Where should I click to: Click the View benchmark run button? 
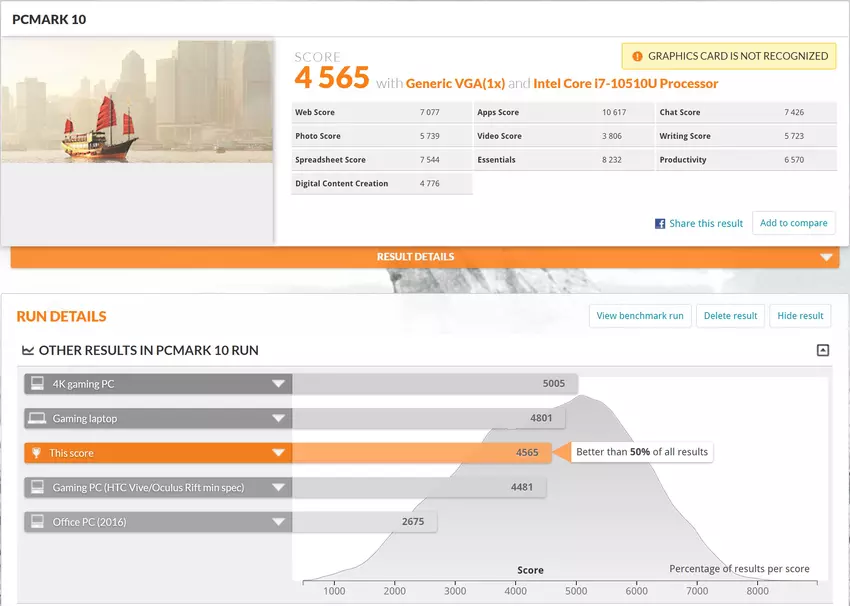(640, 316)
